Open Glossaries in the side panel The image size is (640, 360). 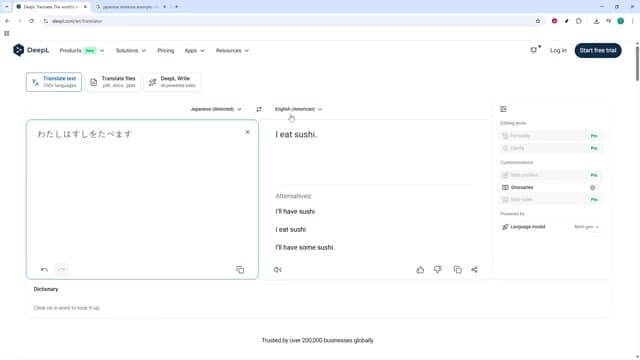(x=522, y=187)
